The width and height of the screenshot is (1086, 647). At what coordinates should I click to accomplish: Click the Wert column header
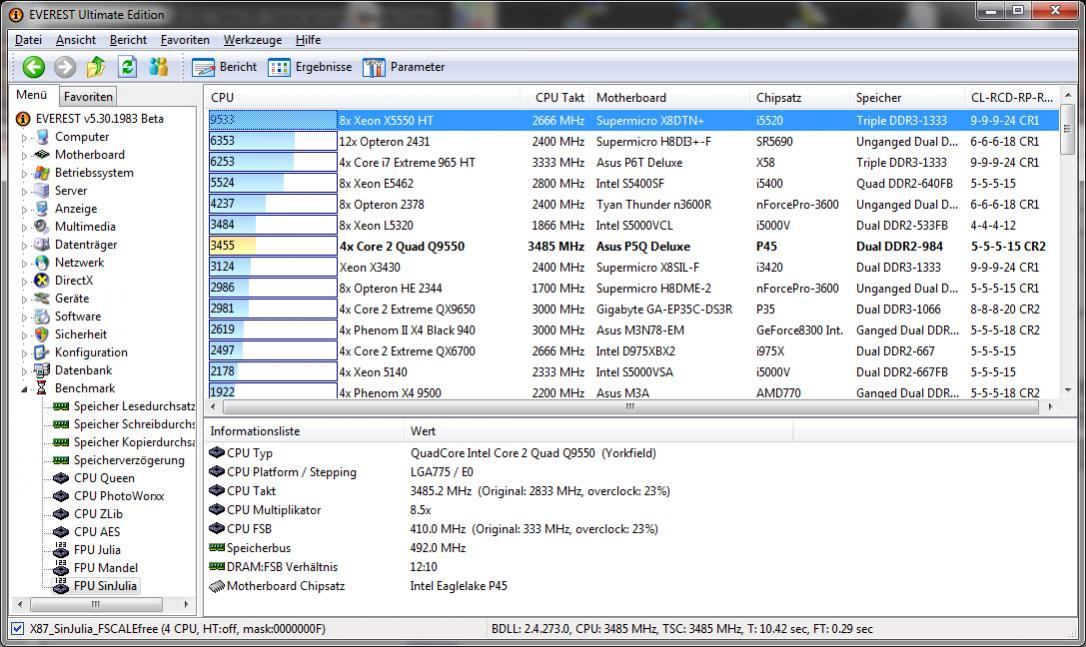pyautogui.click(x=598, y=432)
